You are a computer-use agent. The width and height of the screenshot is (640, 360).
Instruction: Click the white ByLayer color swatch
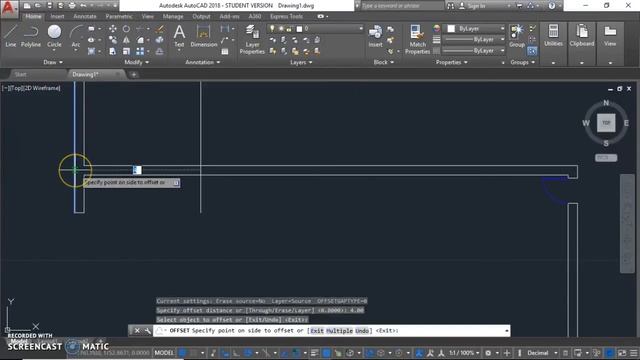click(451, 29)
